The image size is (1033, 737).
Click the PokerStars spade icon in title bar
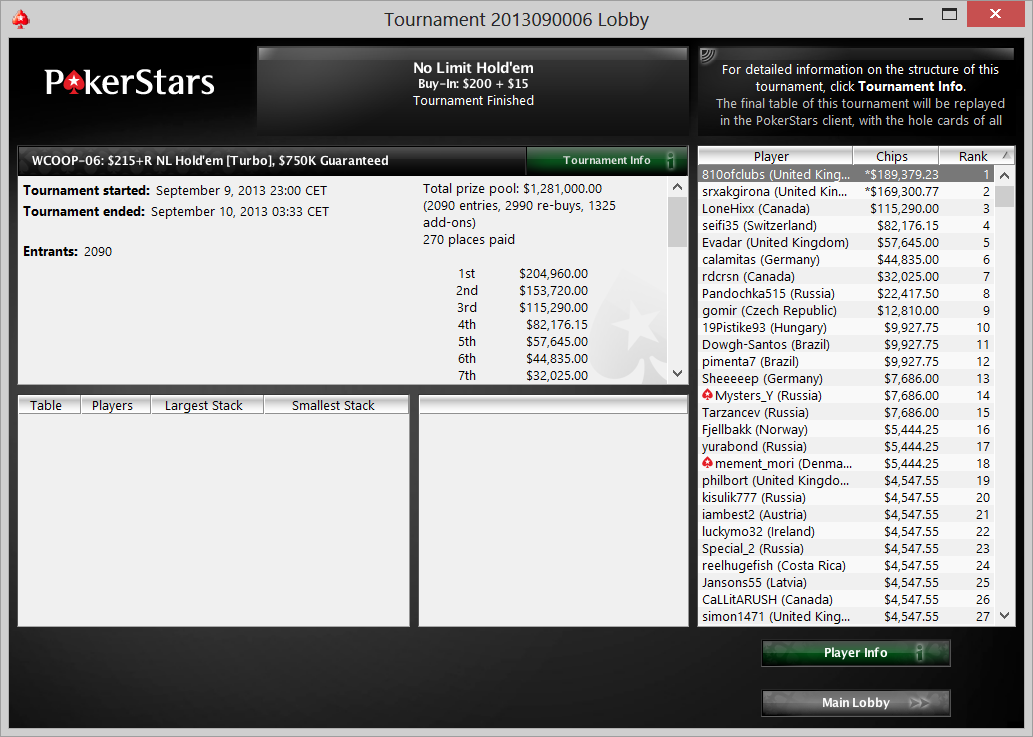pos(20,19)
